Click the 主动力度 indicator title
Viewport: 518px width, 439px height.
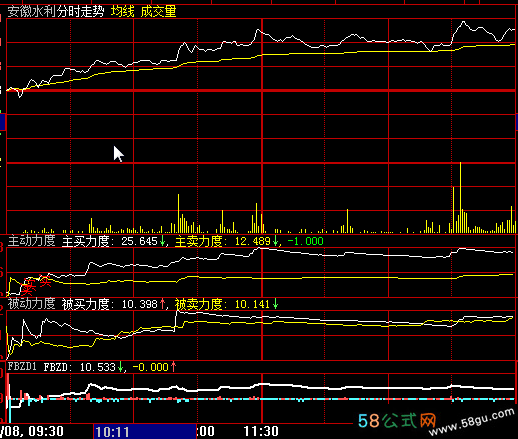pos(31,241)
